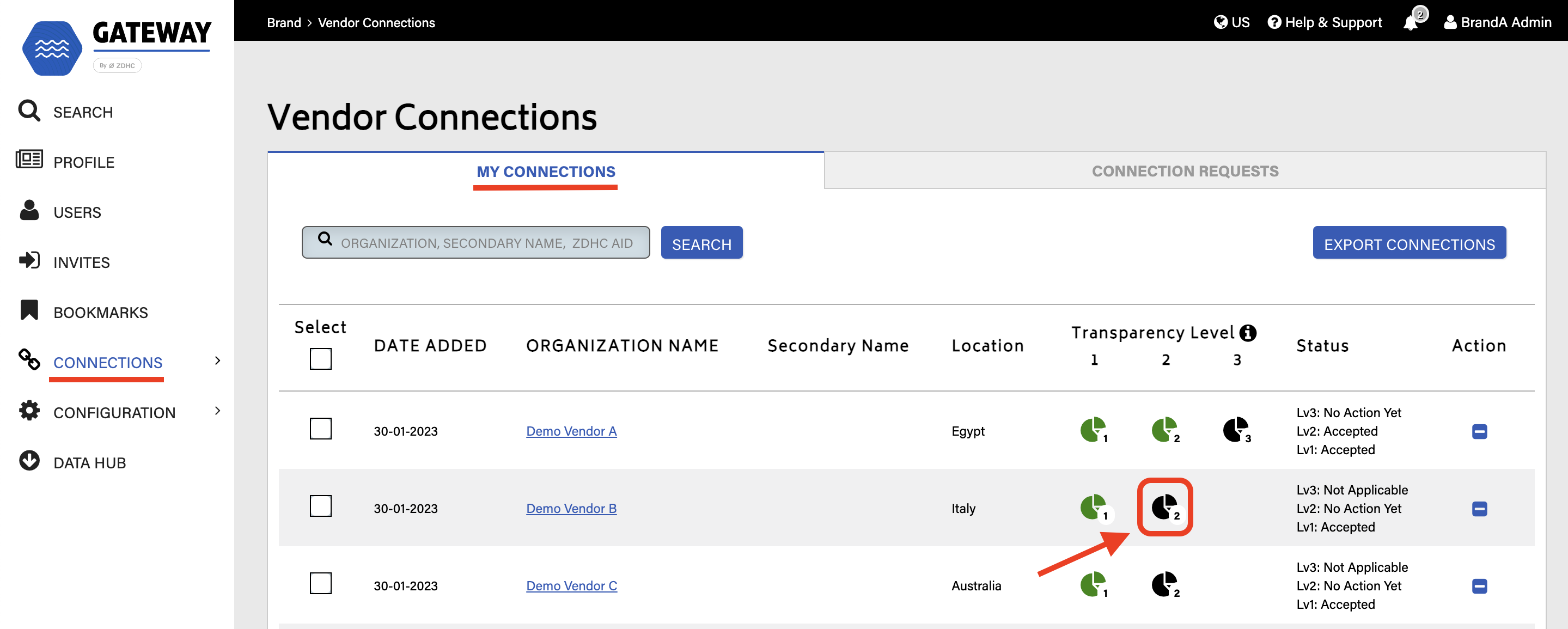Open the INVITES sidebar menu item
This screenshot has width=1568, height=629.
[x=82, y=262]
